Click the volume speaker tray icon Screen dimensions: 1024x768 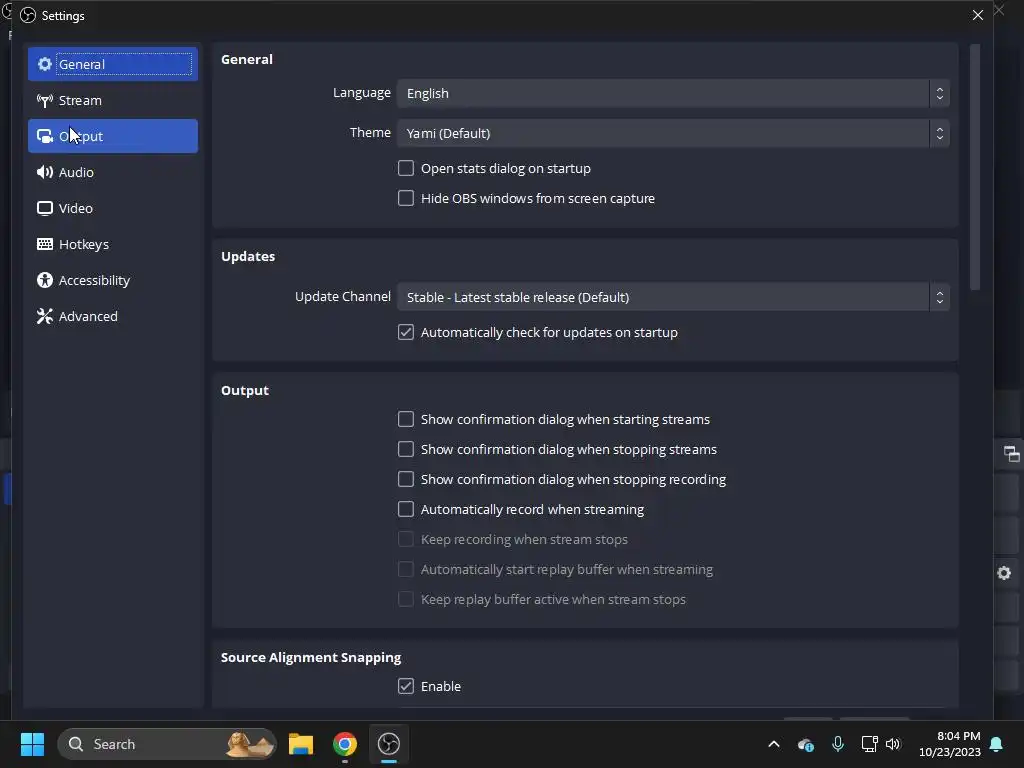point(893,744)
